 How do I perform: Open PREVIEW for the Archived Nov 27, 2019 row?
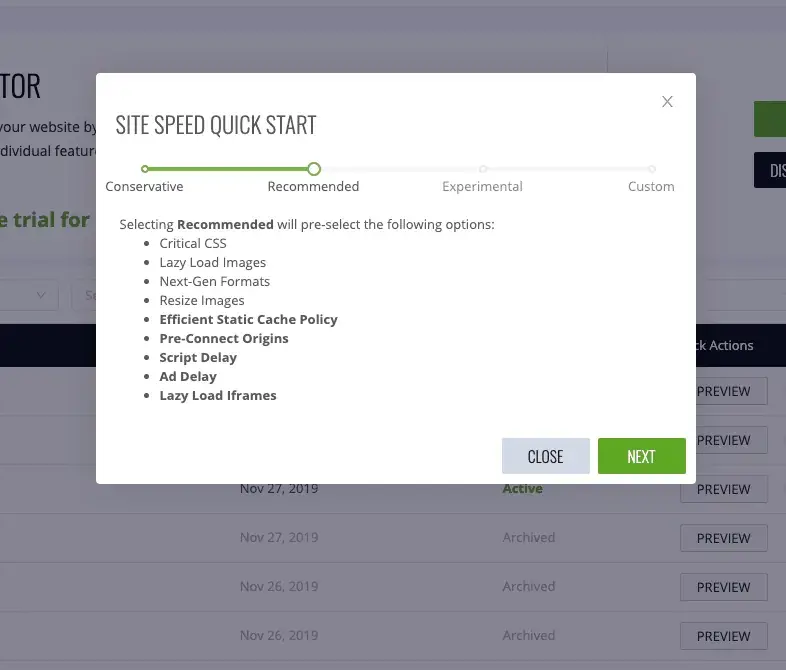tap(723, 538)
